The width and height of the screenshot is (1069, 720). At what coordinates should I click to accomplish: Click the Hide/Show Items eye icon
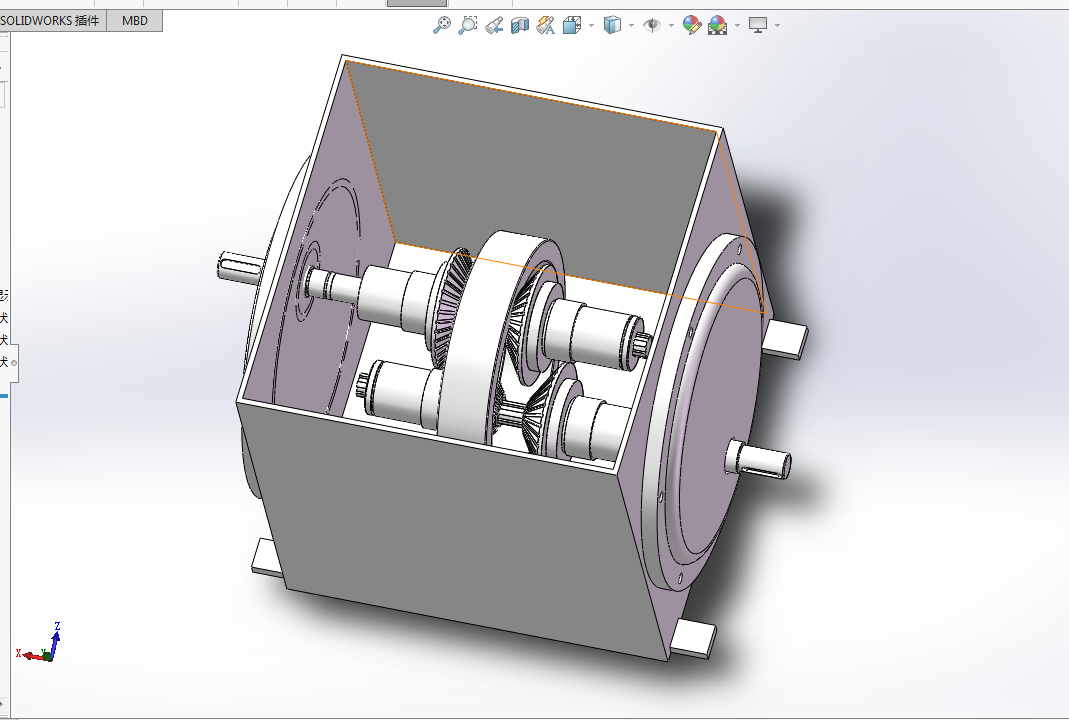point(652,26)
